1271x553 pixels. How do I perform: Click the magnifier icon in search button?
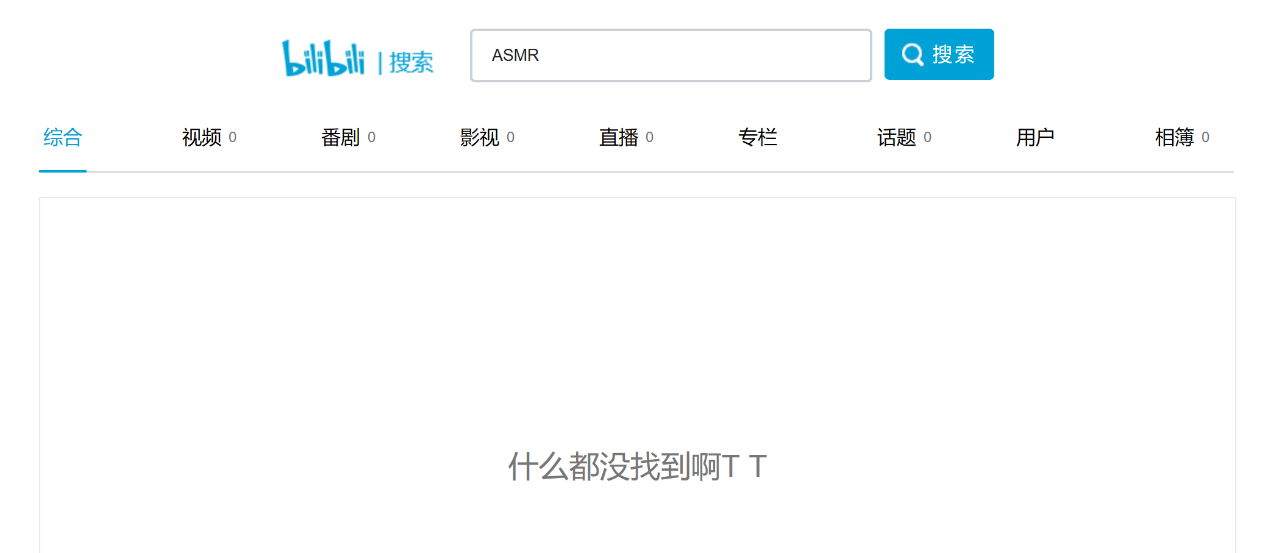click(912, 54)
